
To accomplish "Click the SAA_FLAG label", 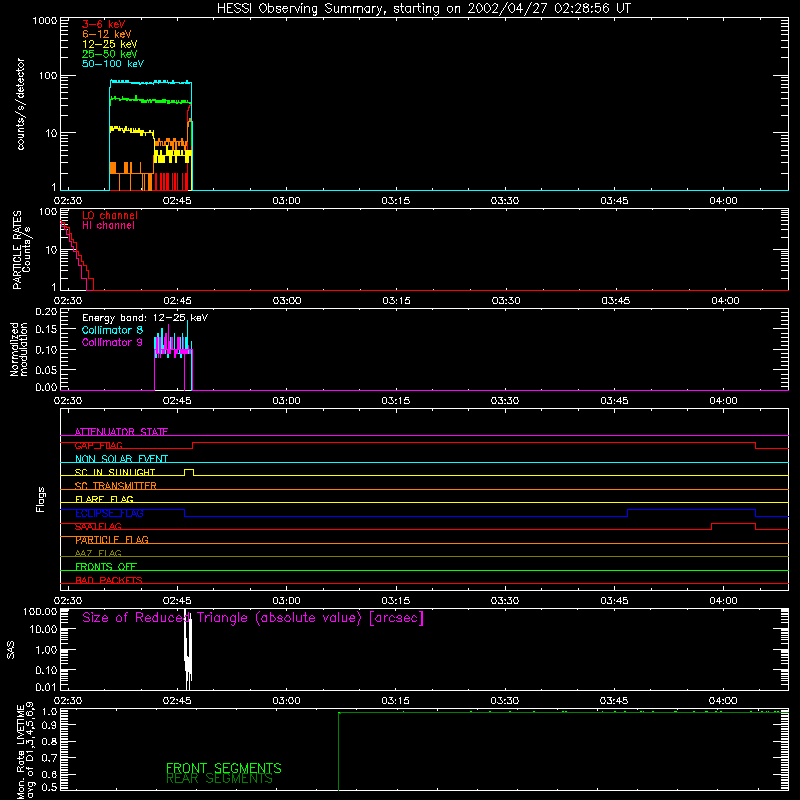I will tap(98, 526).
